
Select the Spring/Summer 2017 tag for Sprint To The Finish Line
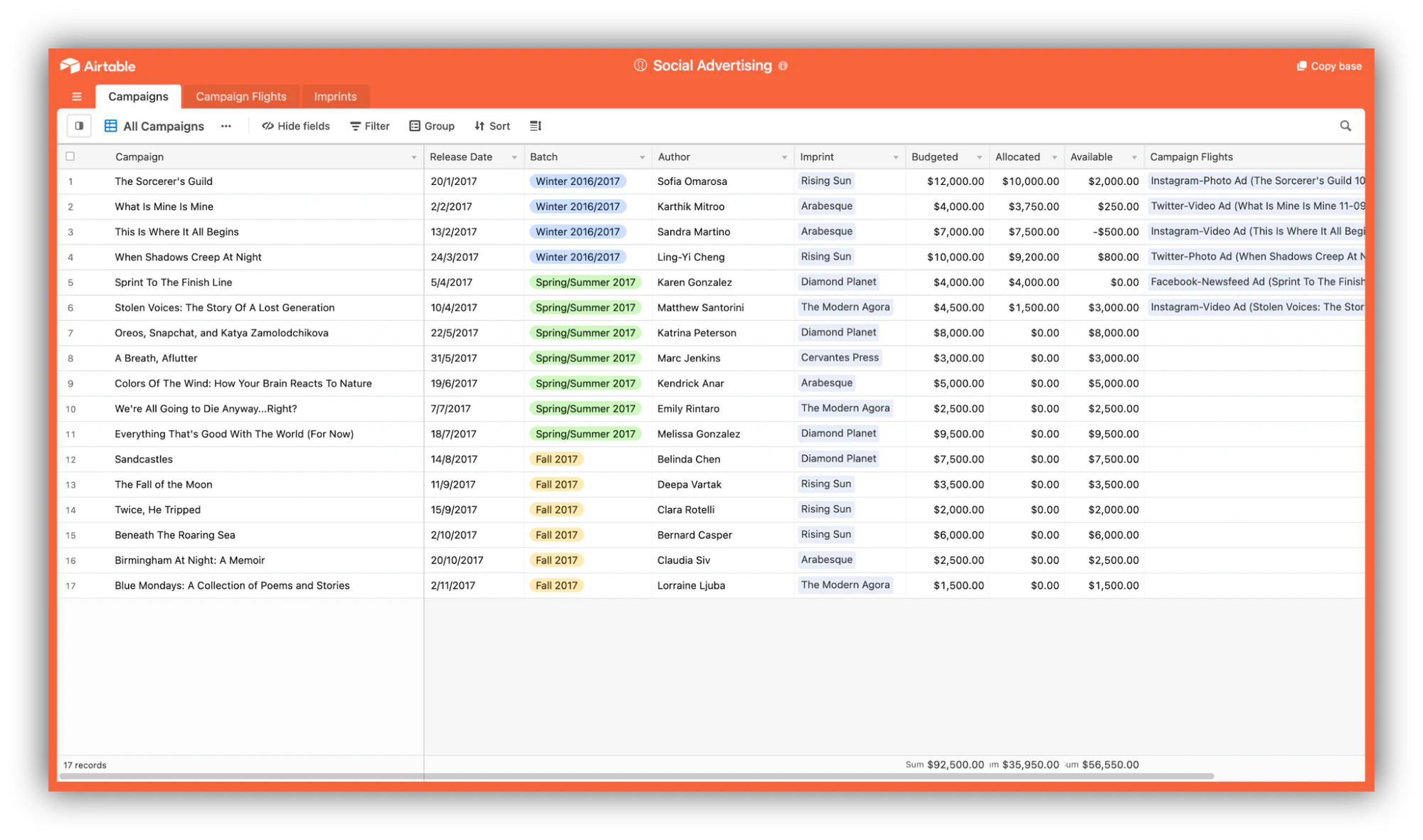click(586, 282)
